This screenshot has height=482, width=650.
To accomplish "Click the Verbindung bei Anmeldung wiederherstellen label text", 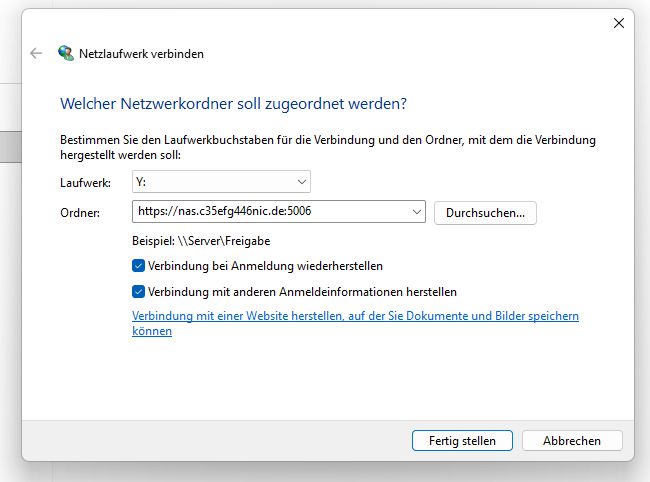I will coord(265,266).
